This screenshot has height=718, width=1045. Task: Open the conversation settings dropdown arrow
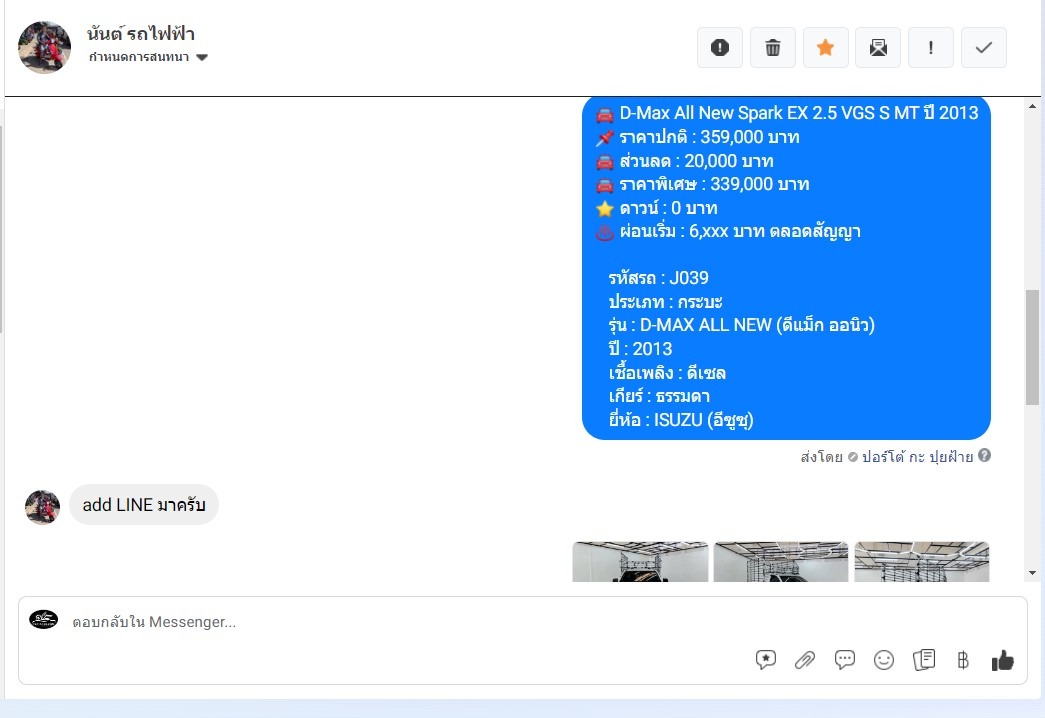(x=202, y=57)
